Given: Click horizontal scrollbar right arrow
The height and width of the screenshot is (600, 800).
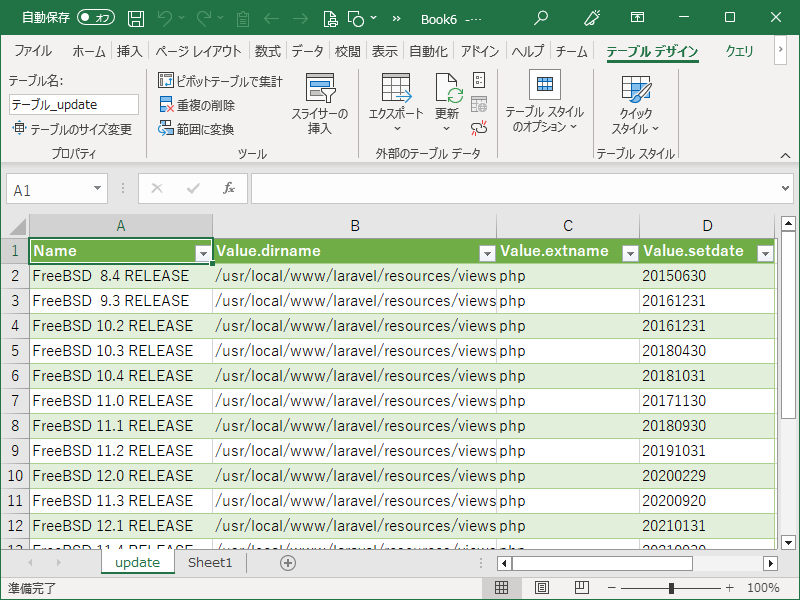Looking at the screenshot, I should 770,563.
